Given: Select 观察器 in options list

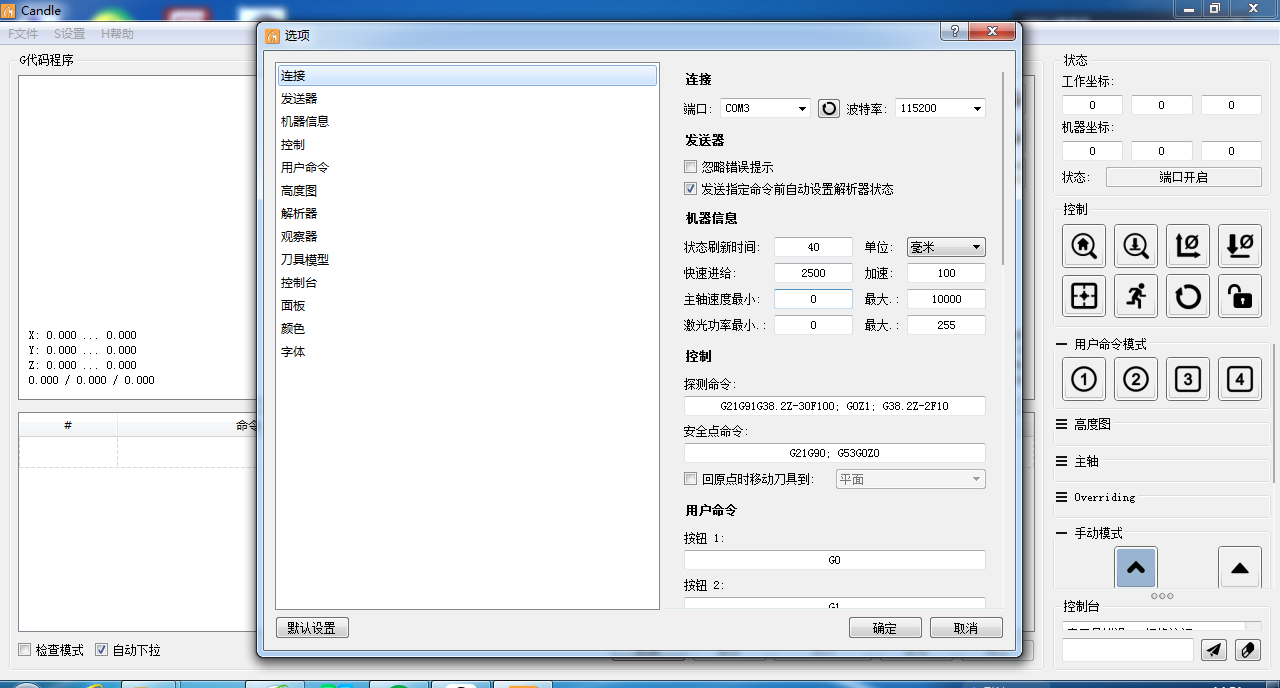Looking at the screenshot, I should pyautogui.click(x=467, y=236).
